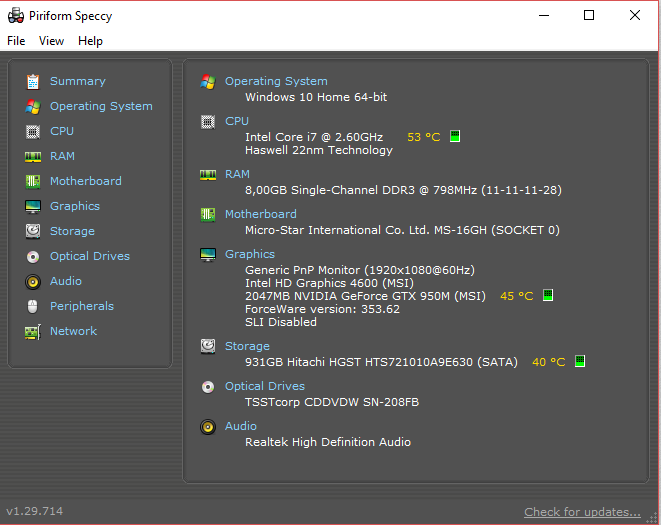Open the View menu
Viewport: 661px width, 525px height.
tap(51, 41)
